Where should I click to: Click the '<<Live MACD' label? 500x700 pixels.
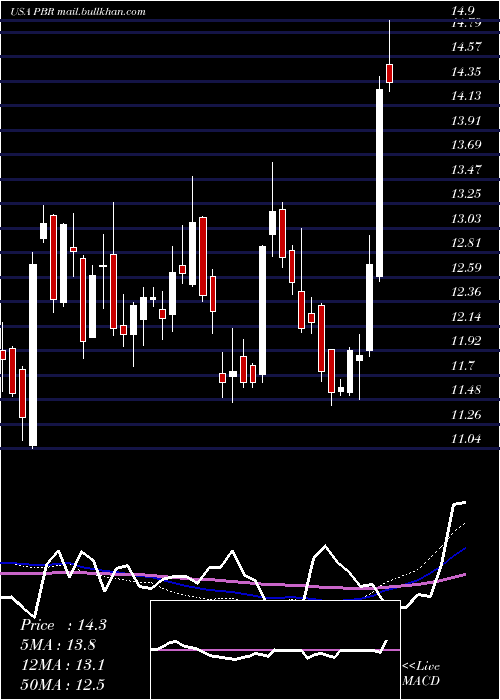click(x=421, y=674)
